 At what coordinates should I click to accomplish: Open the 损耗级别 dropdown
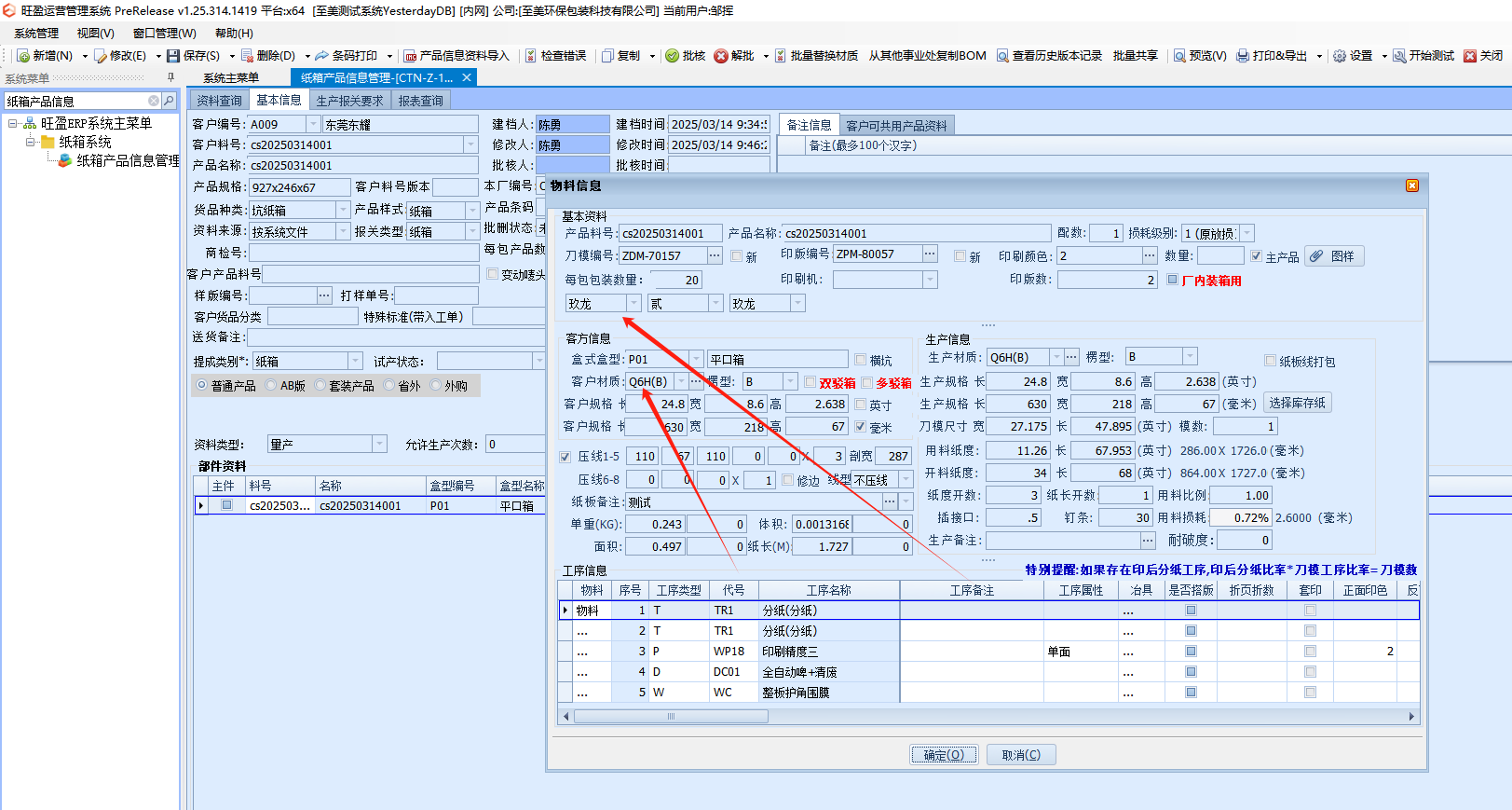pyautogui.click(x=1247, y=233)
